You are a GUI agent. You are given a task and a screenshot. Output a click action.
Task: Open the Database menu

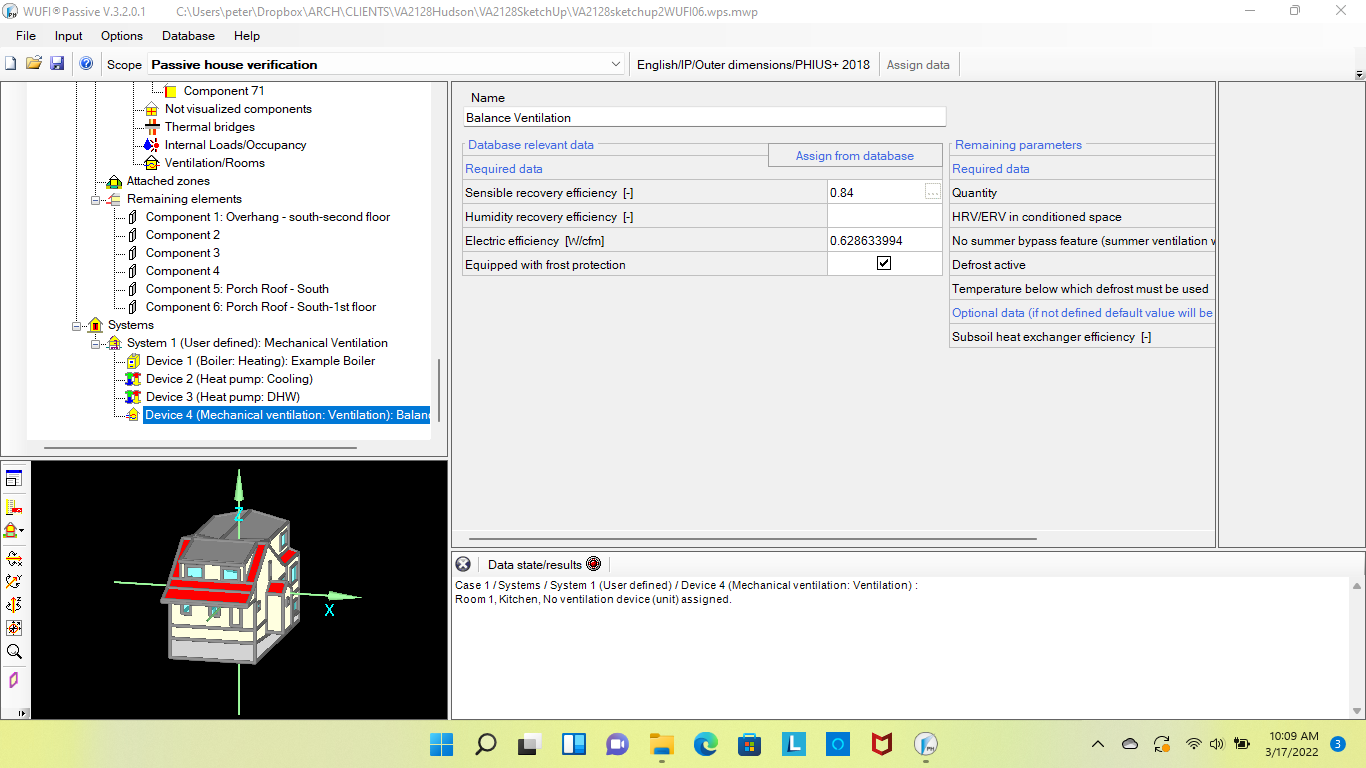tap(188, 36)
